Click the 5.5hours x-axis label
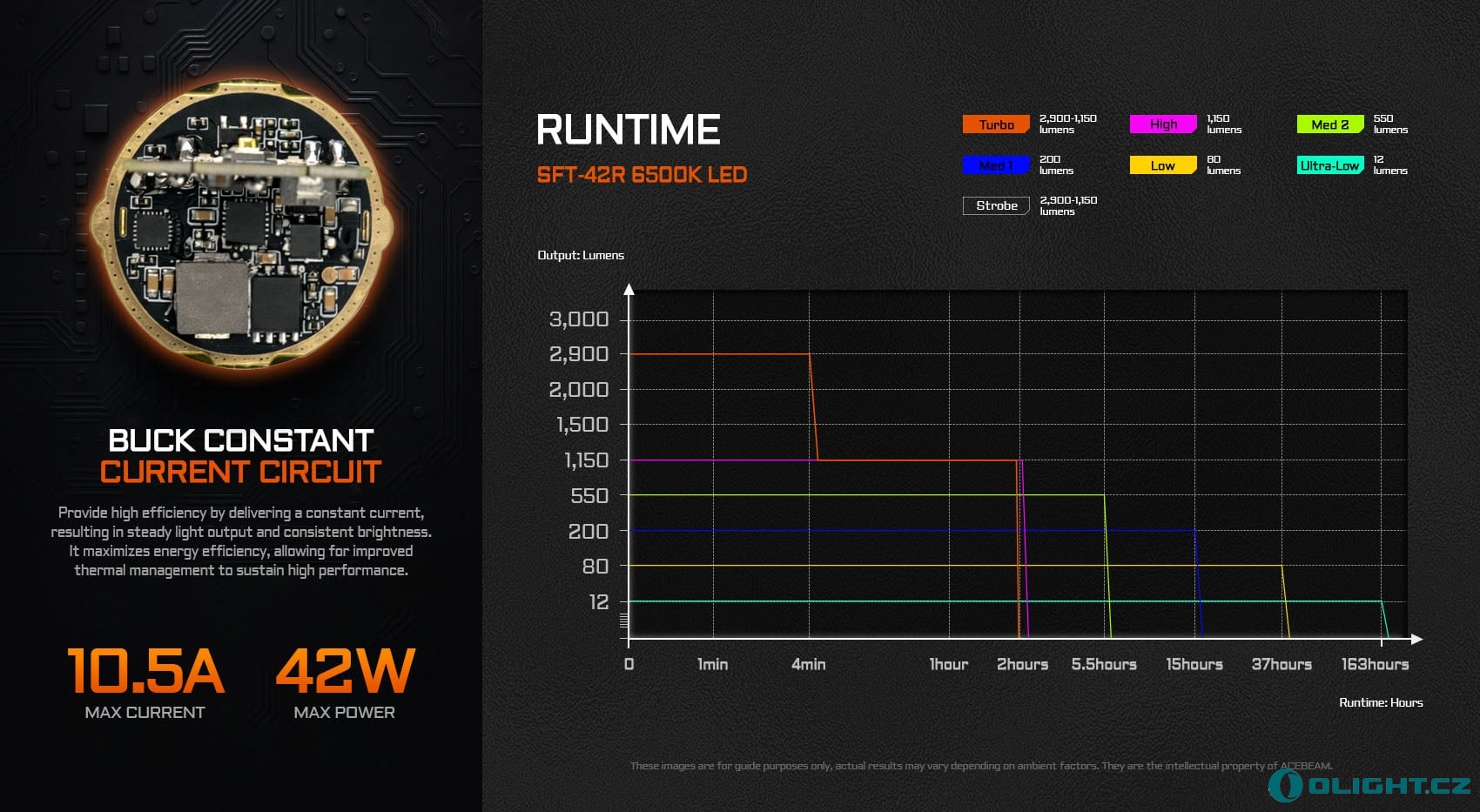The height and width of the screenshot is (812, 1480). 1104,664
